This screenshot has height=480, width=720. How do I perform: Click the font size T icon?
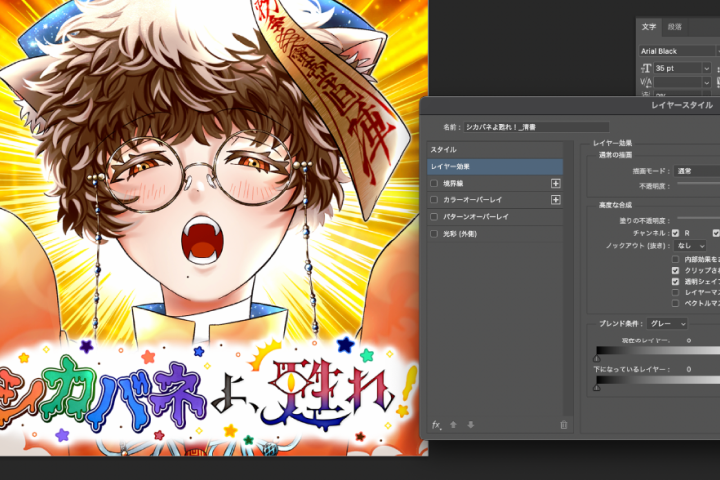point(646,67)
